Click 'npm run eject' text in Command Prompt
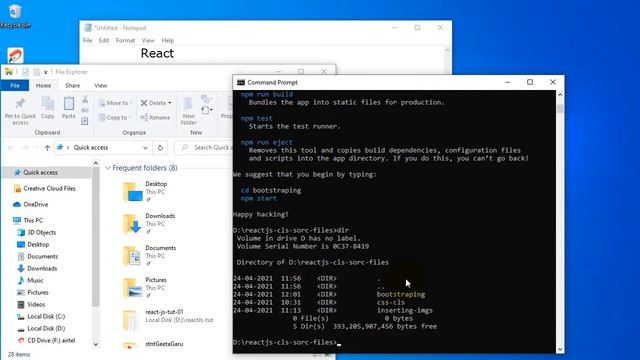 coord(267,142)
